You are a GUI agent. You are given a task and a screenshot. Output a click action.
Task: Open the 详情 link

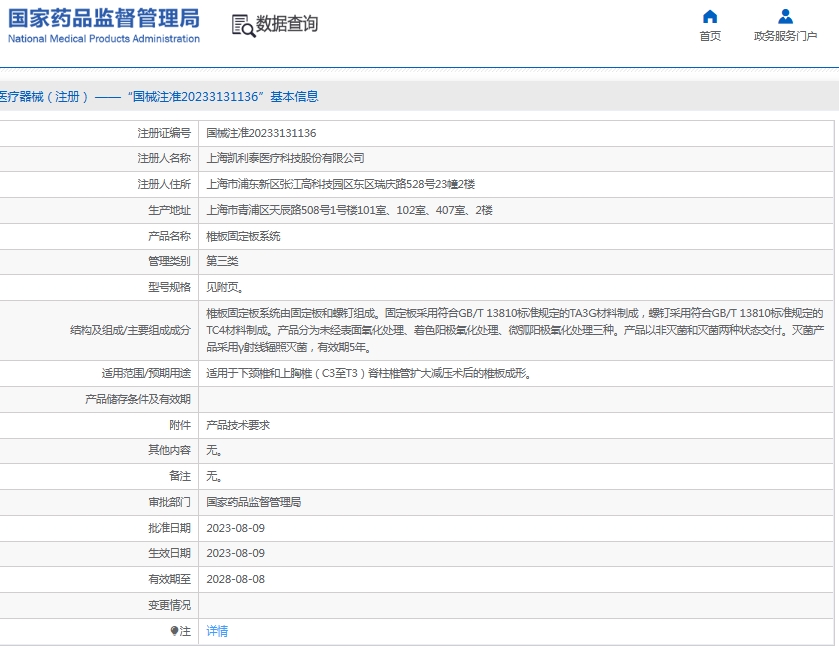pyautogui.click(x=217, y=631)
